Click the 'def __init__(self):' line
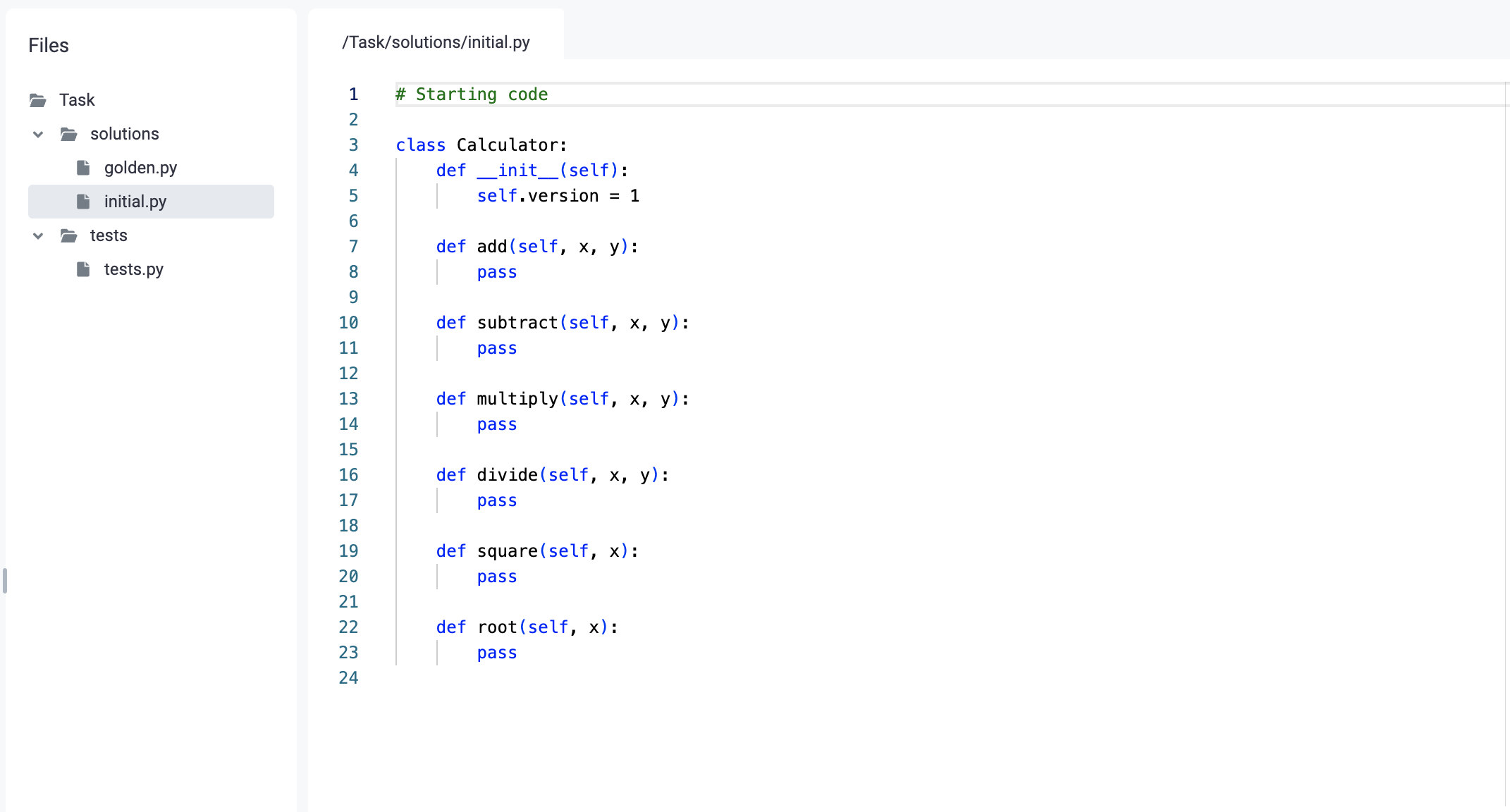1510x812 pixels. click(x=532, y=171)
